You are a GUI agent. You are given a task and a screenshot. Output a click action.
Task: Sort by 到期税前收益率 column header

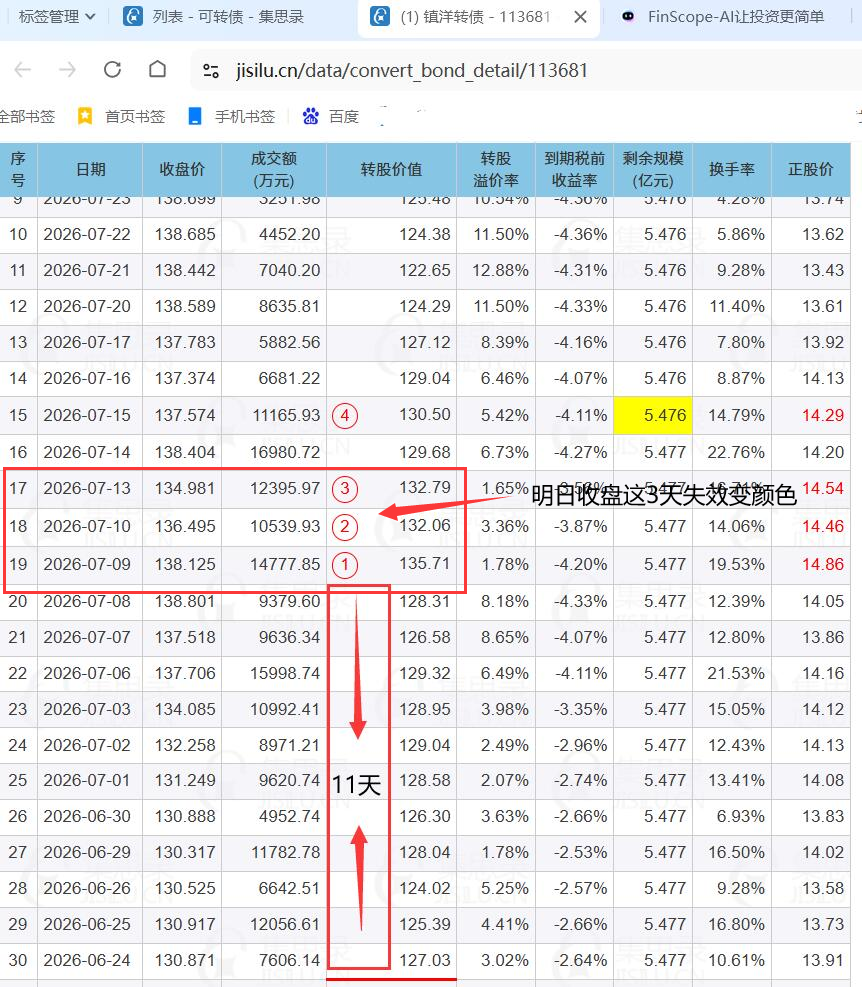pos(574,169)
